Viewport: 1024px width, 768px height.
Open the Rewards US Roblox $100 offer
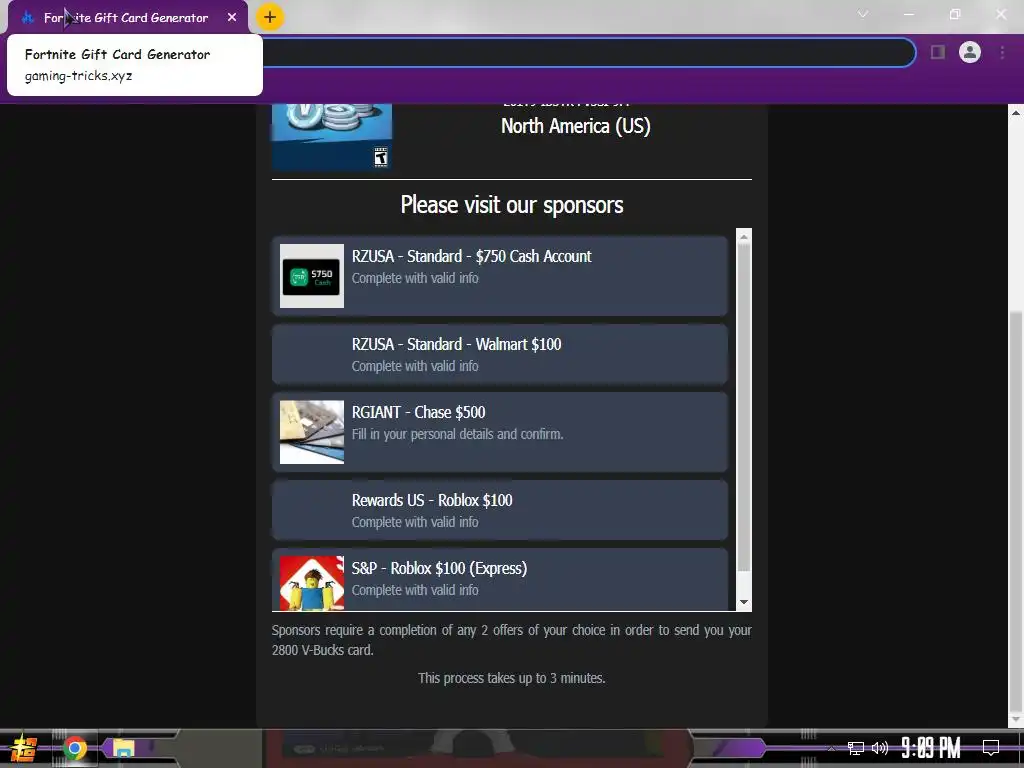(x=500, y=511)
